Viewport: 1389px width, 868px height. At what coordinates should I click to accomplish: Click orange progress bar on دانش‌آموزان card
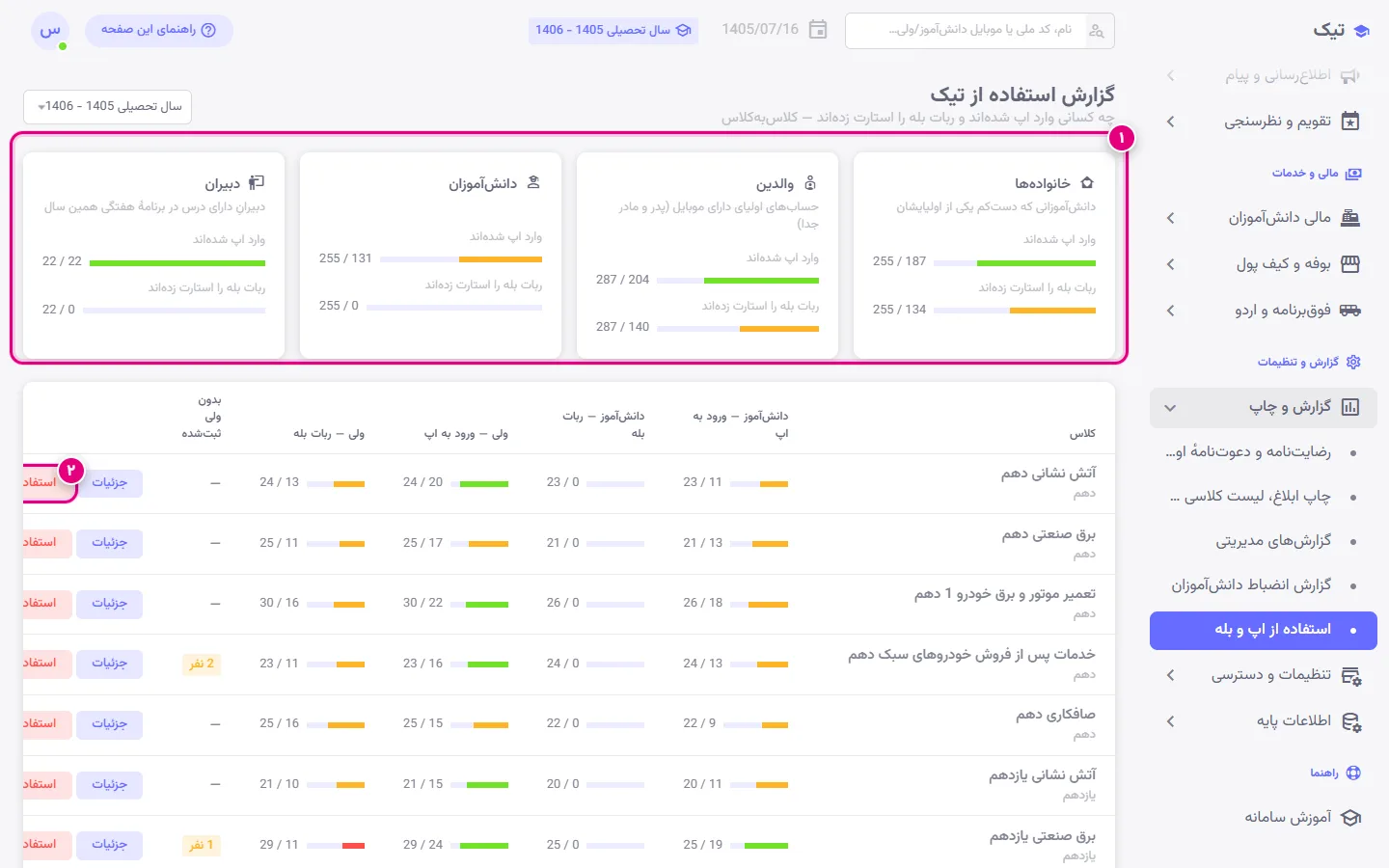(500, 259)
